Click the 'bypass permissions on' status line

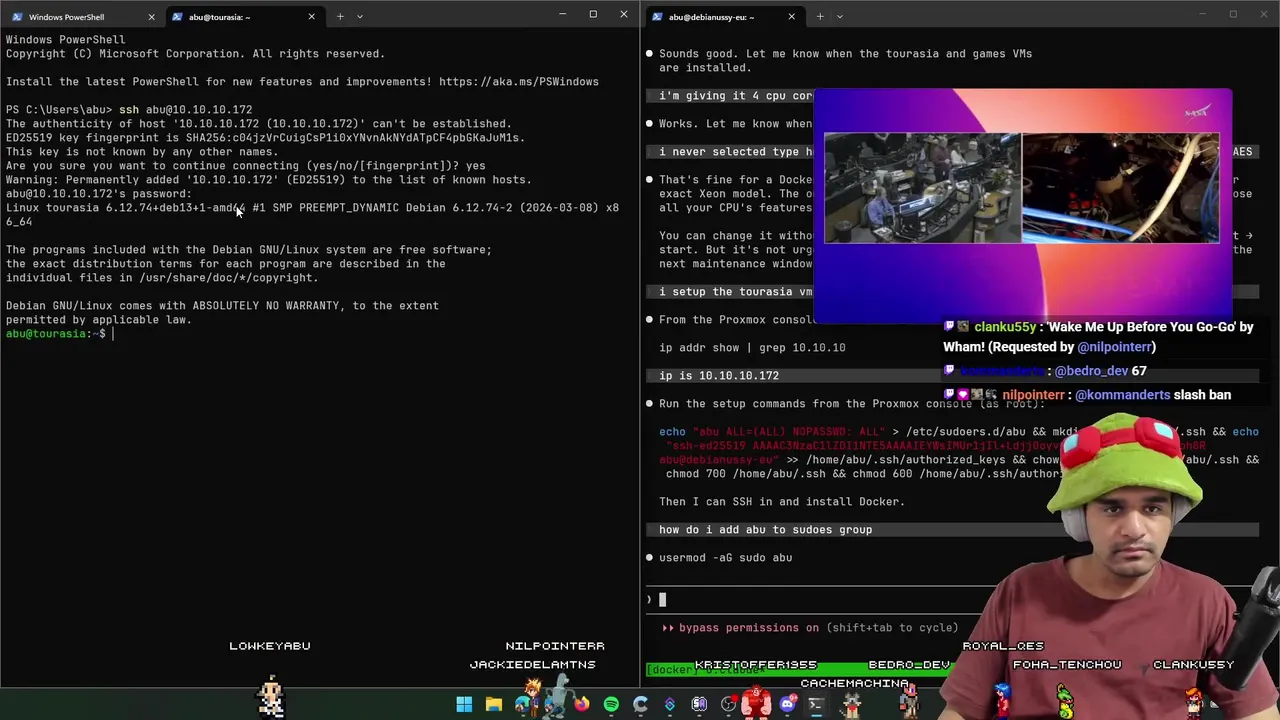[x=810, y=628]
